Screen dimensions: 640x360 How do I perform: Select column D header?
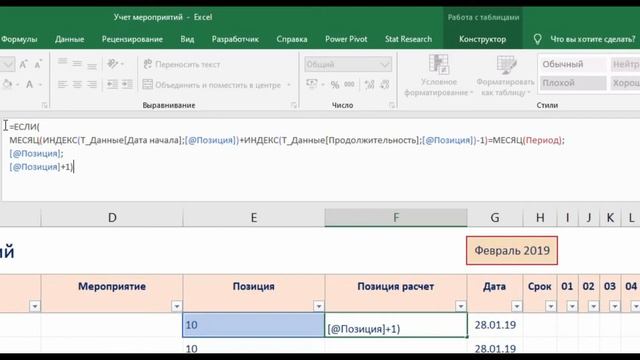click(112, 218)
